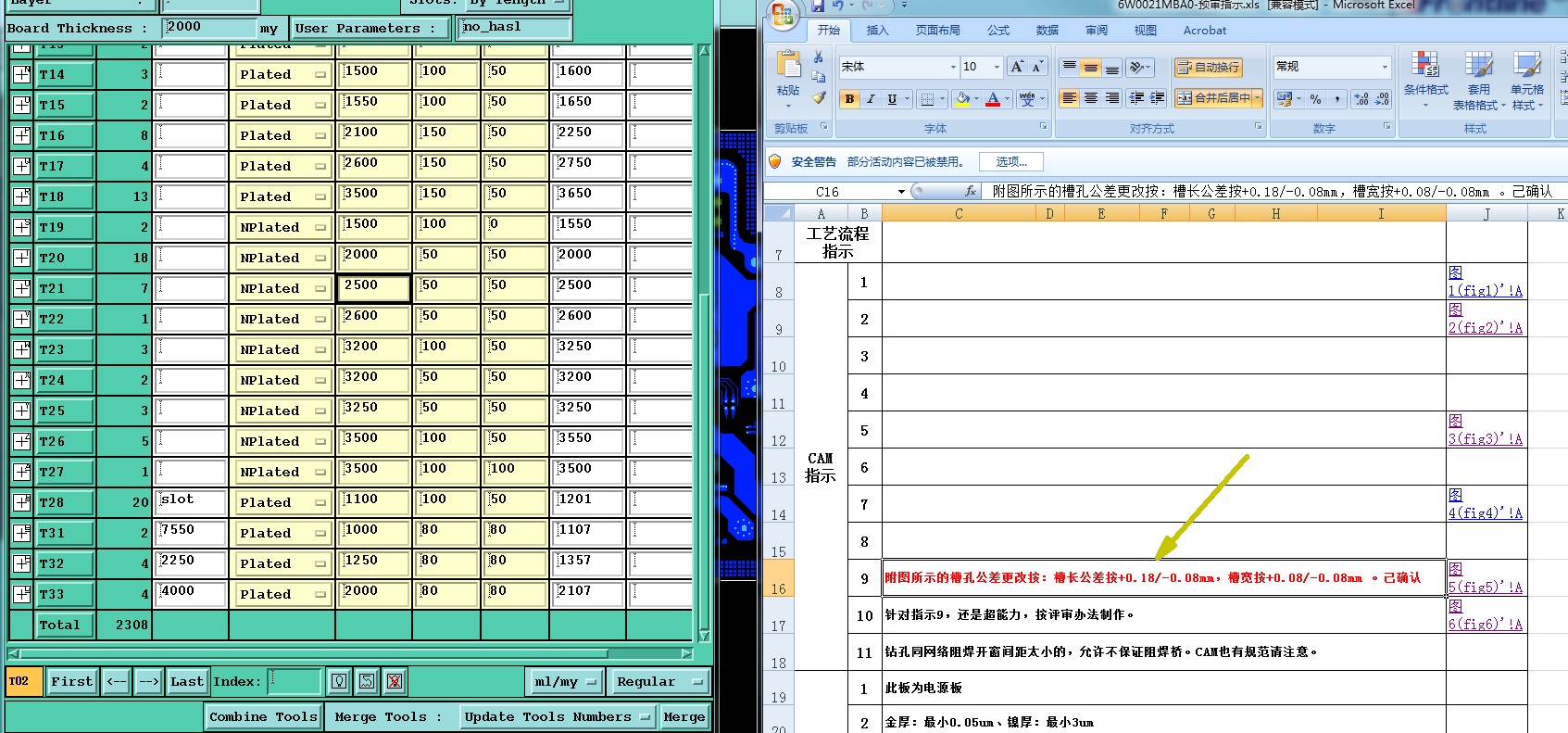Screen dimensions: 1568x733
Task: Toggle Underline formatting in Excel ribbon
Action: tap(892, 98)
